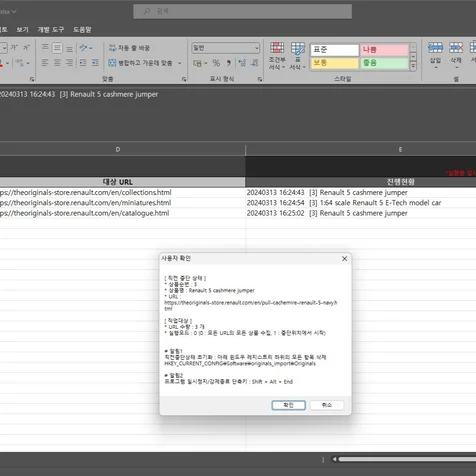
Task: Close the 사용자 확인 dialog with X
Action: 344,259
